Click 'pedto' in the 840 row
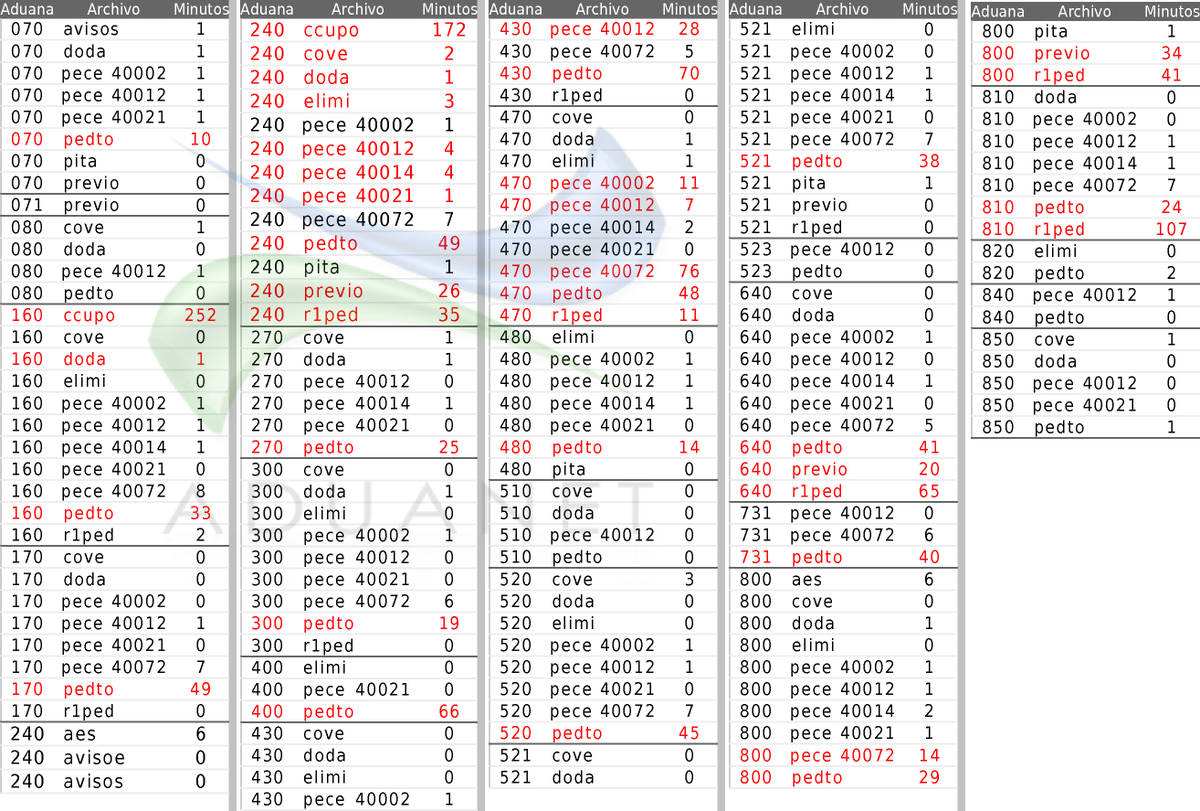Viewport: 1200px width, 811px height. (x=1059, y=318)
